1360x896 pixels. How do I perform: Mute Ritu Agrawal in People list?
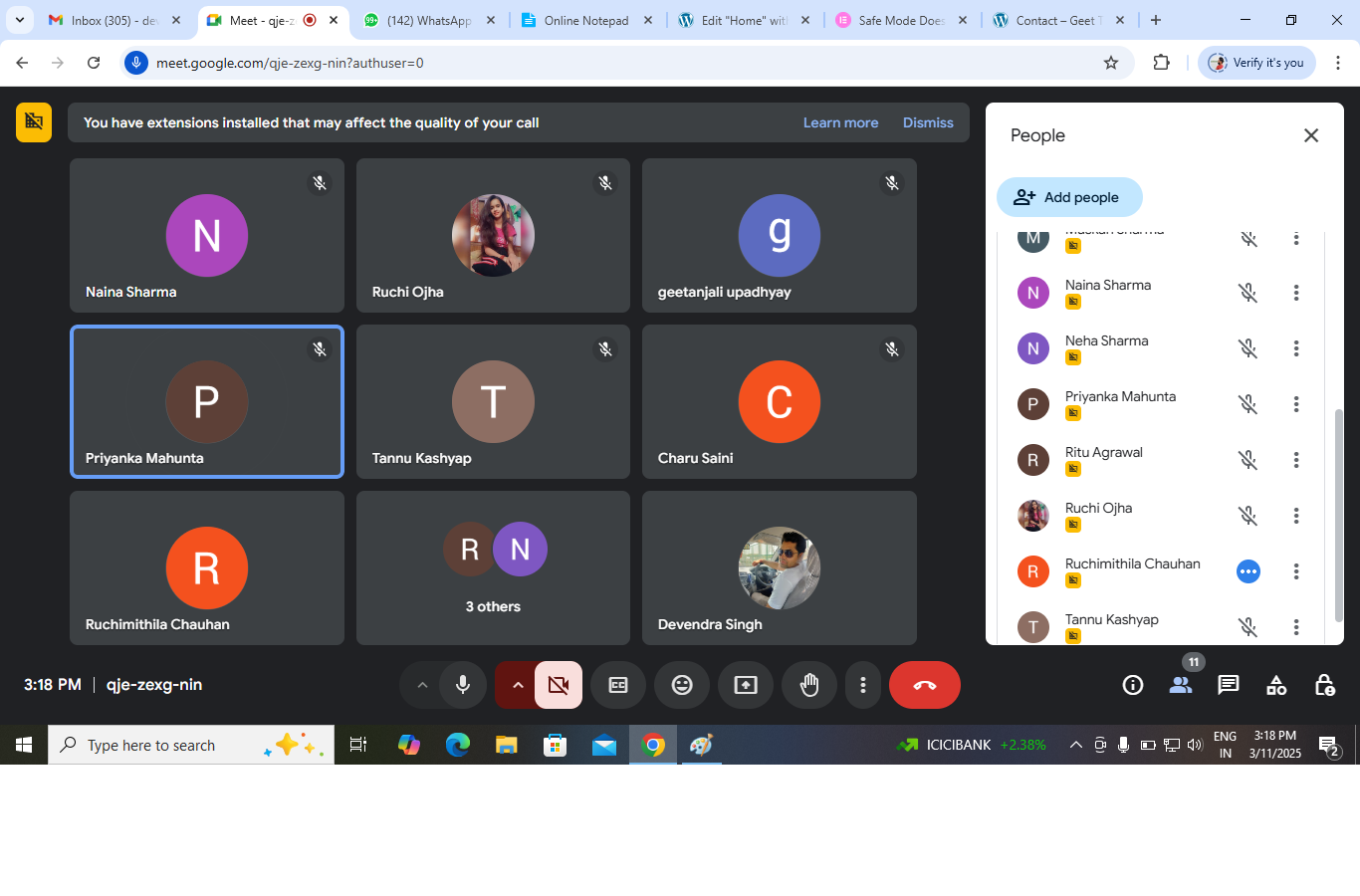click(1248, 460)
